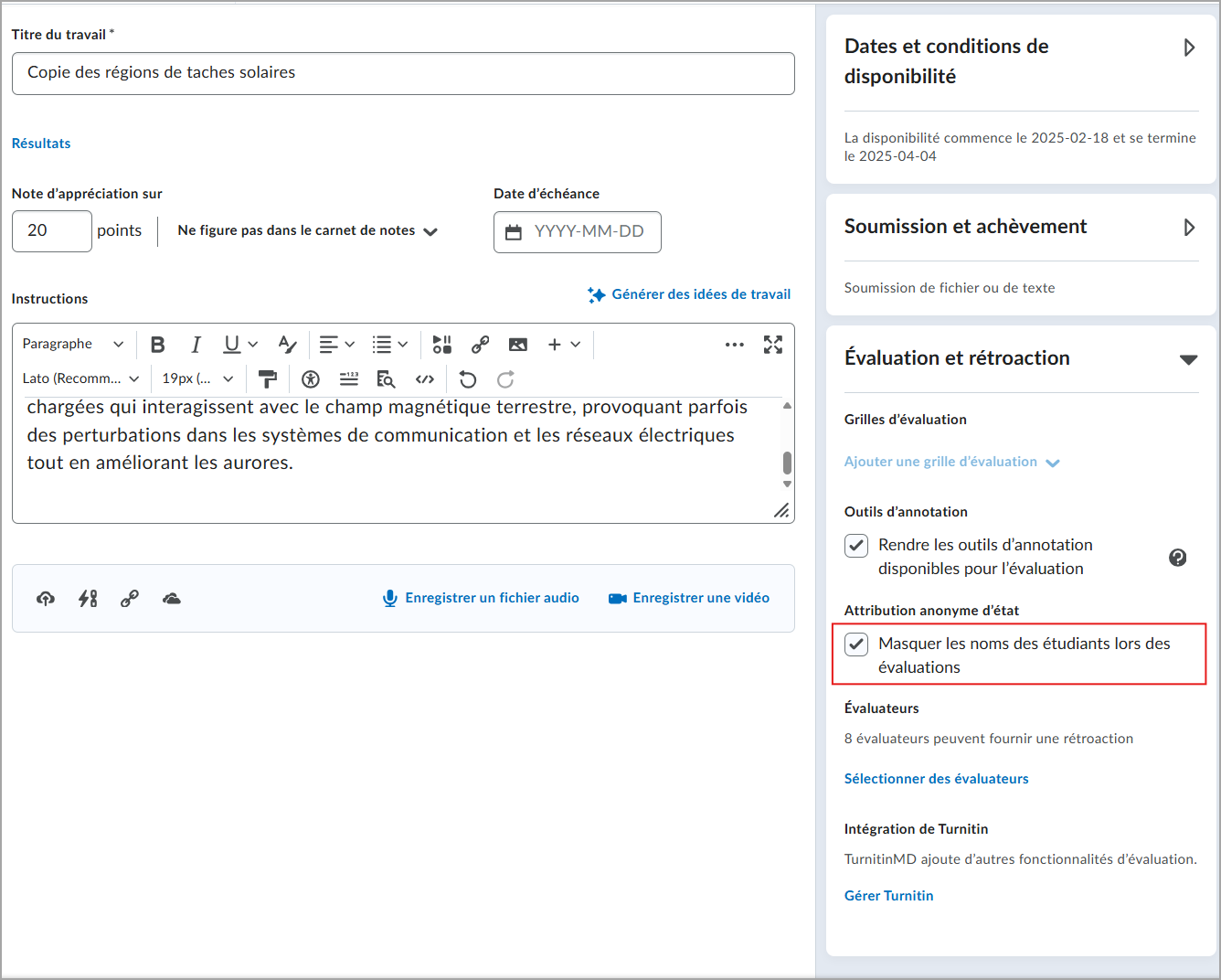The image size is (1221, 980).
Task: Insert an image into the instructions
Action: [518, 344]
